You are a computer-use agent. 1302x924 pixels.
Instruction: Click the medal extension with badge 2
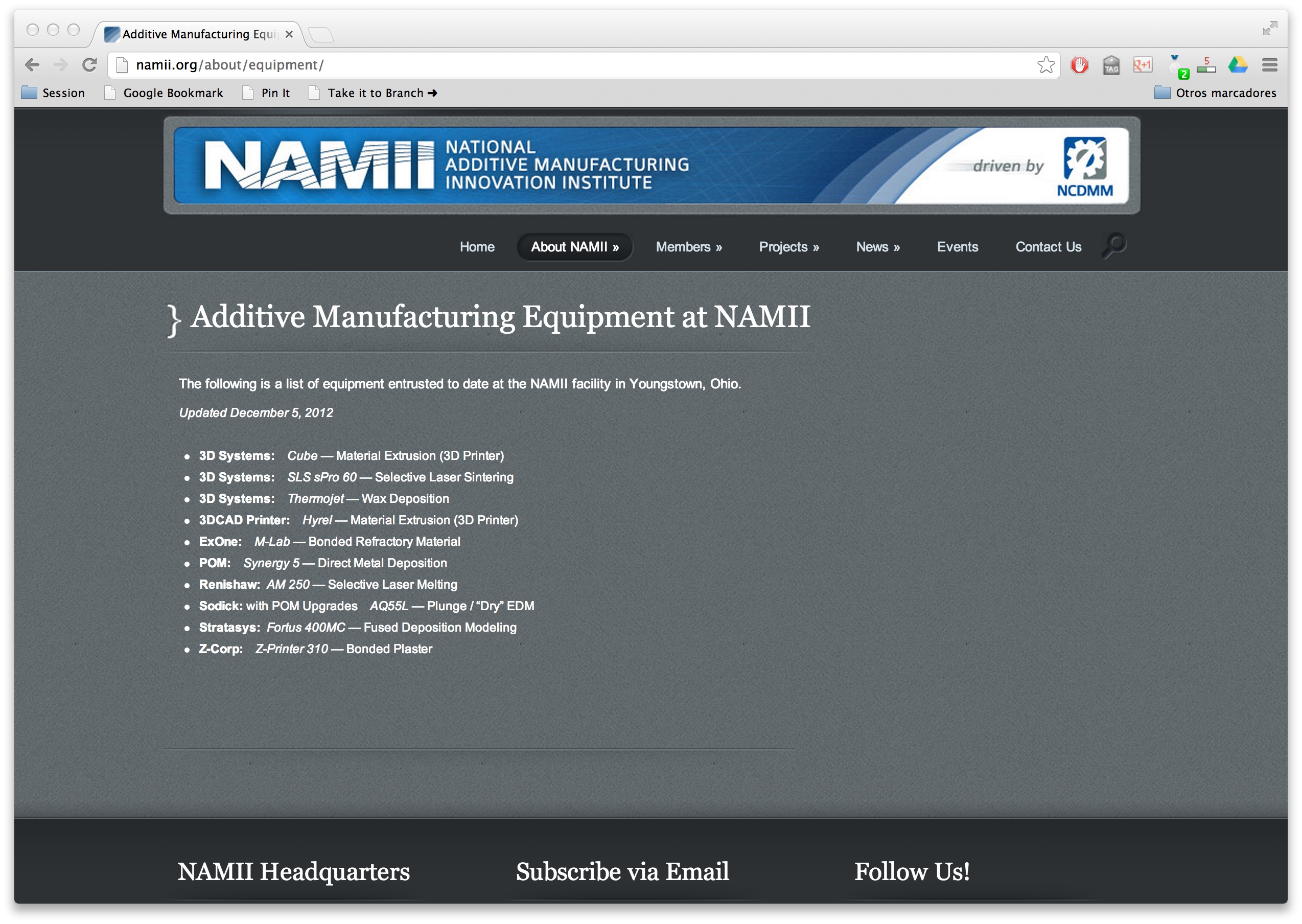coord(1175,66)
